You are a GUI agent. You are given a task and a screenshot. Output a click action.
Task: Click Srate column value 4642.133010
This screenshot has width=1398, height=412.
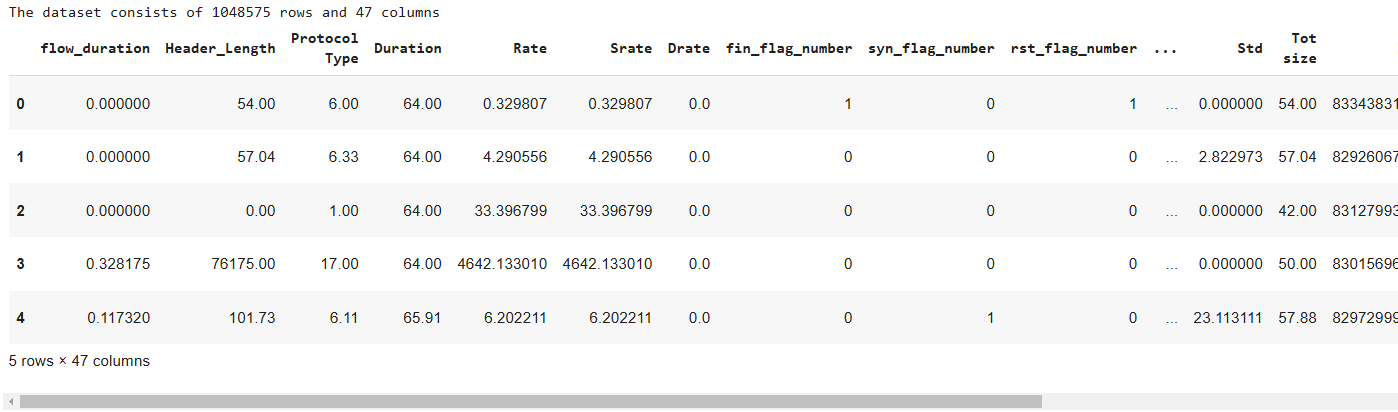(607, 264)
